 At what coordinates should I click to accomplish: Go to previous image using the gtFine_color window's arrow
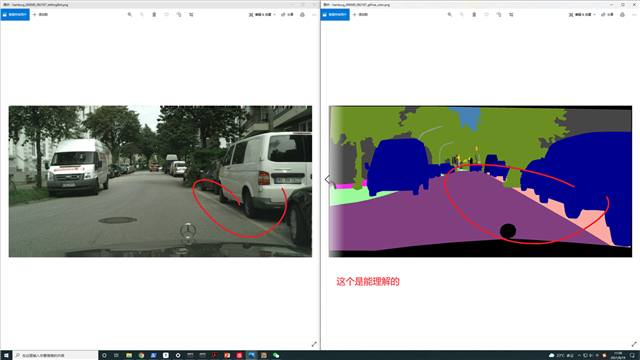327,179
